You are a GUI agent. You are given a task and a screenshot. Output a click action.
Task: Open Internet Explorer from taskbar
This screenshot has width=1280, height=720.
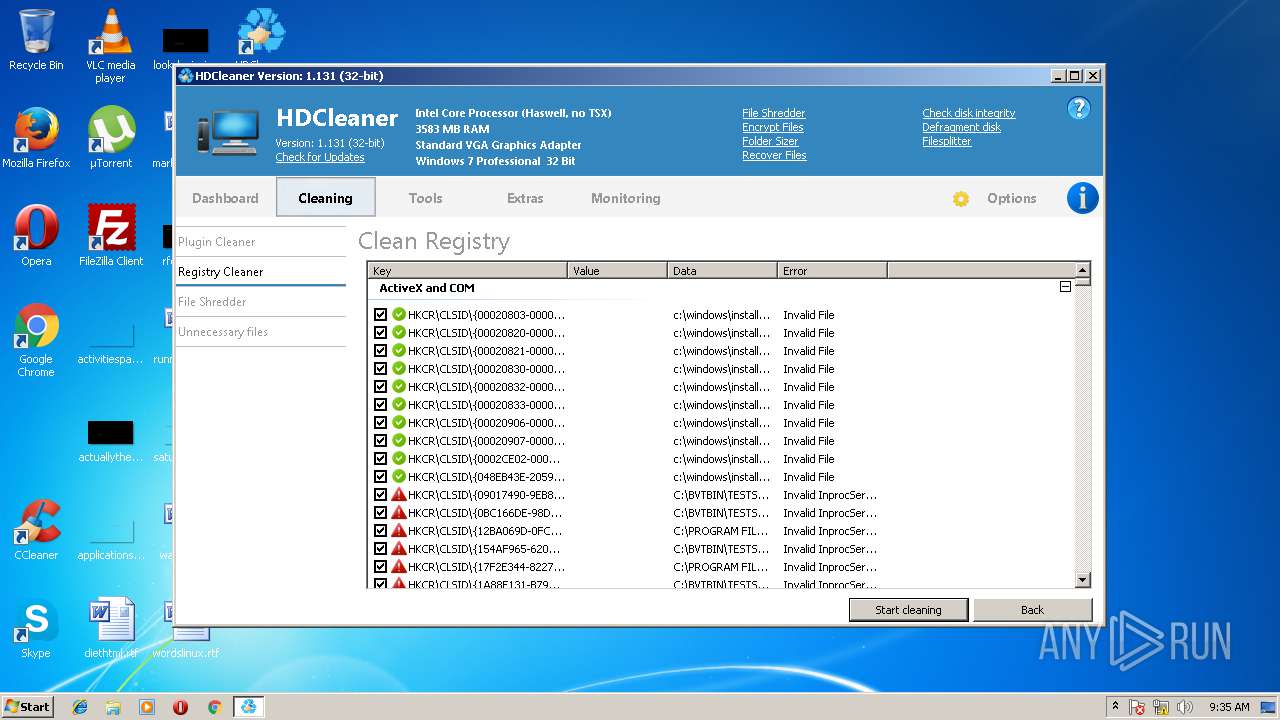coord(80,707)
